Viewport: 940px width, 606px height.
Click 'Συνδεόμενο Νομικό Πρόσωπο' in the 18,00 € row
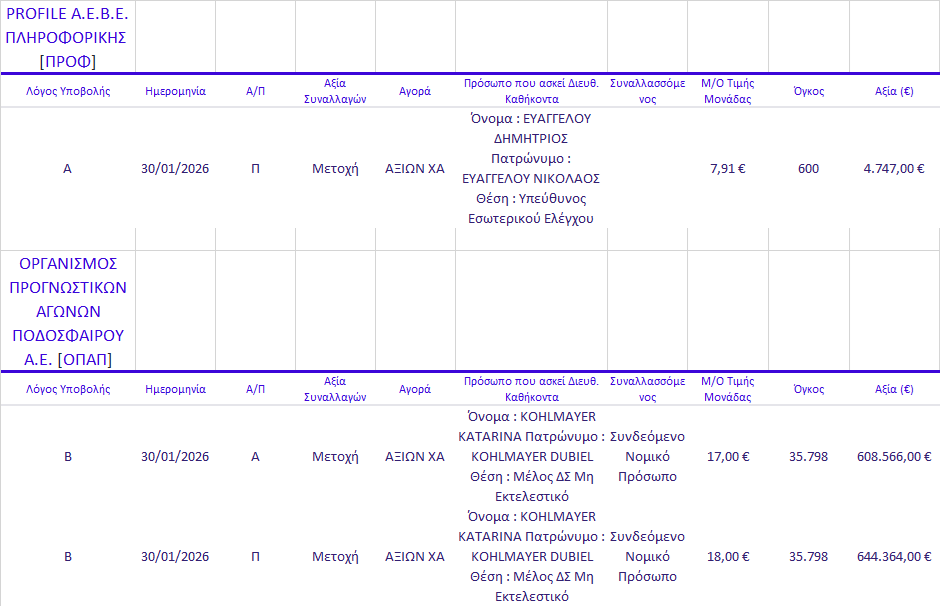(x=647, y=557)
